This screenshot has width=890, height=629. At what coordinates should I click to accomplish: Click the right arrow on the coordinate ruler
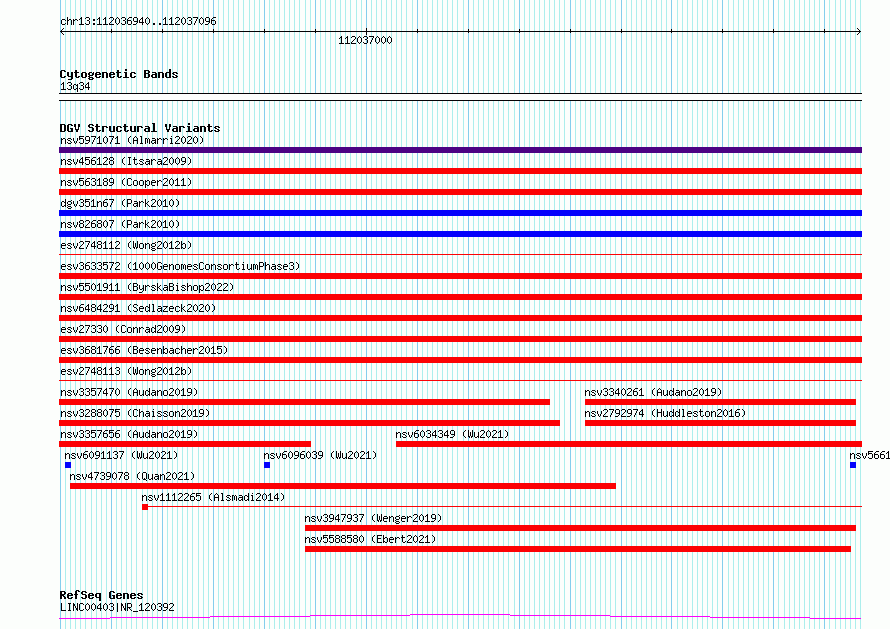(x=859, y=32)
